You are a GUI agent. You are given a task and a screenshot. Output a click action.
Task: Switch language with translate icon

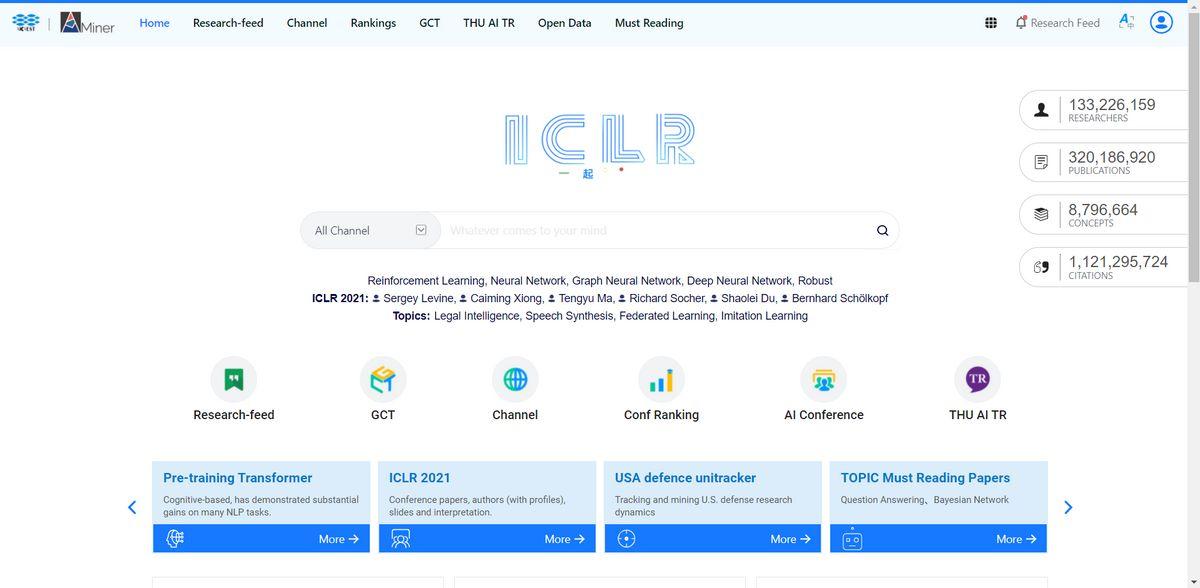point(1127,21)
